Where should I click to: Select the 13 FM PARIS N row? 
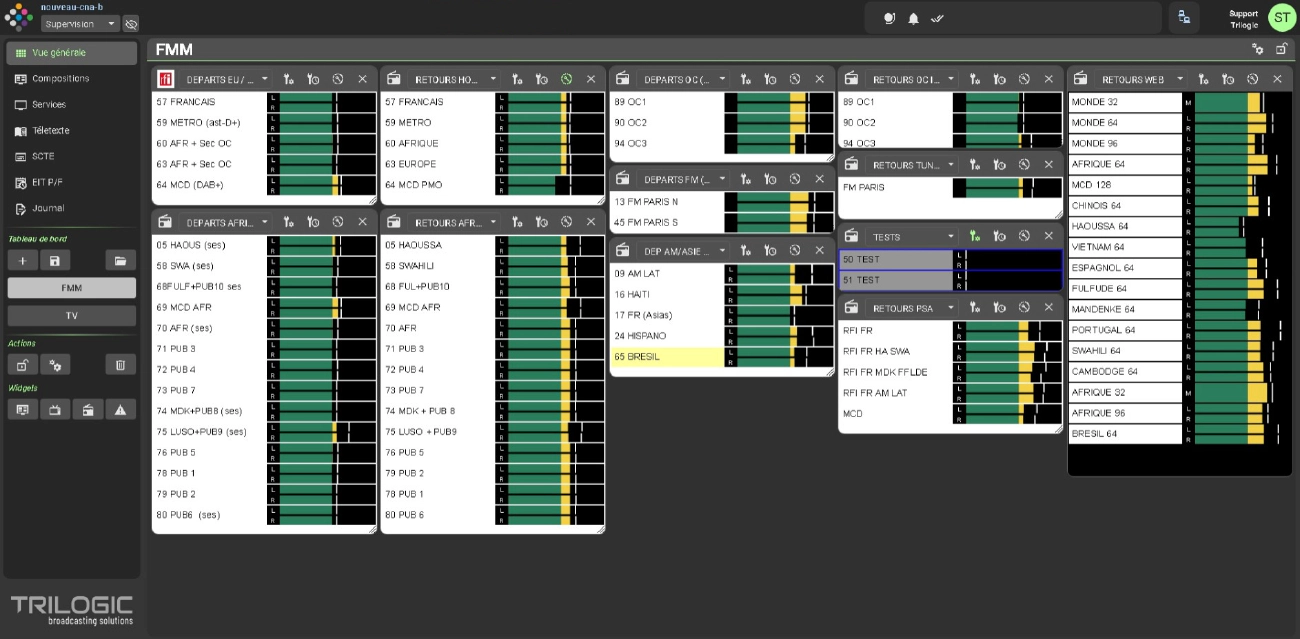click(722, 201)
